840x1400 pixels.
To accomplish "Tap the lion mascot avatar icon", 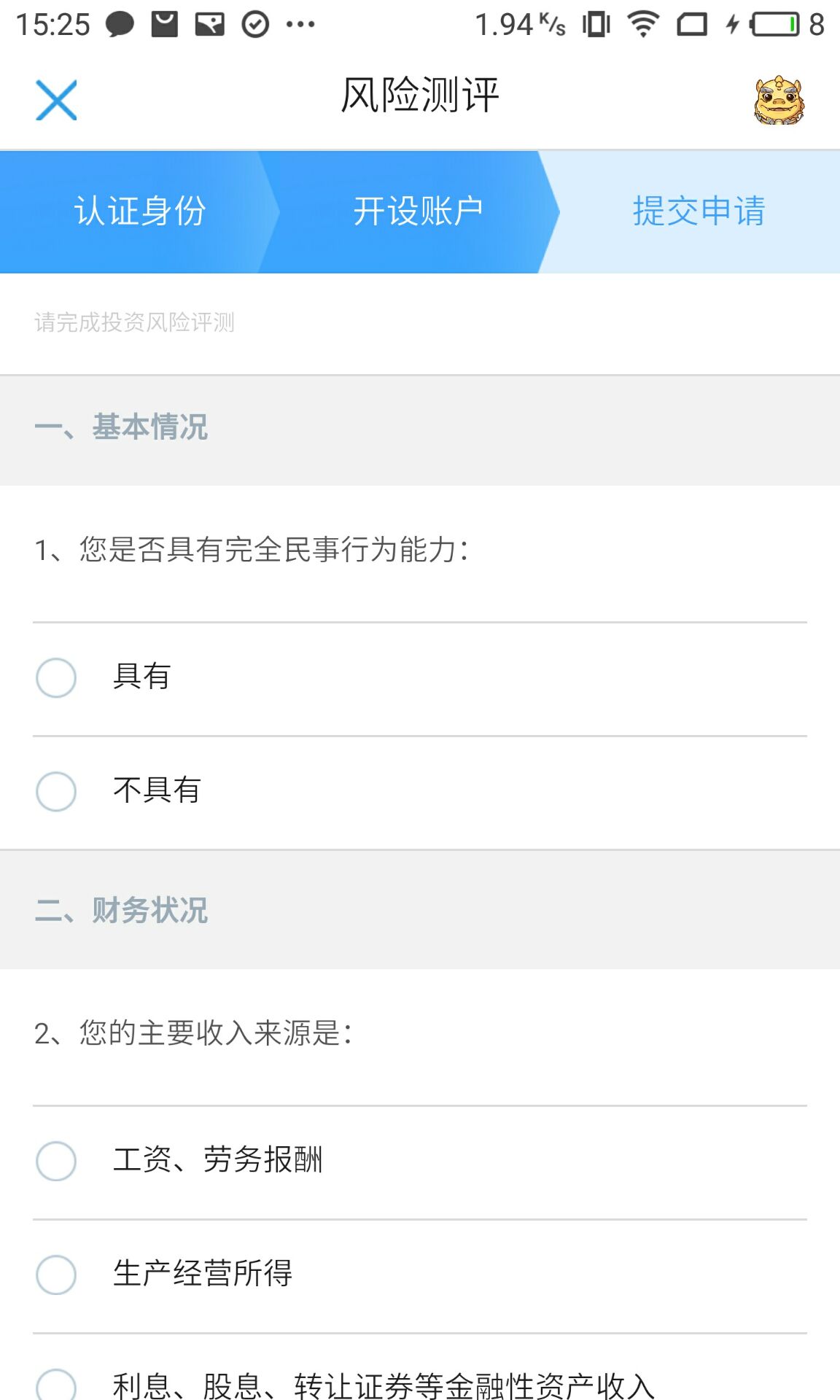I will click(x=779, y=100).
